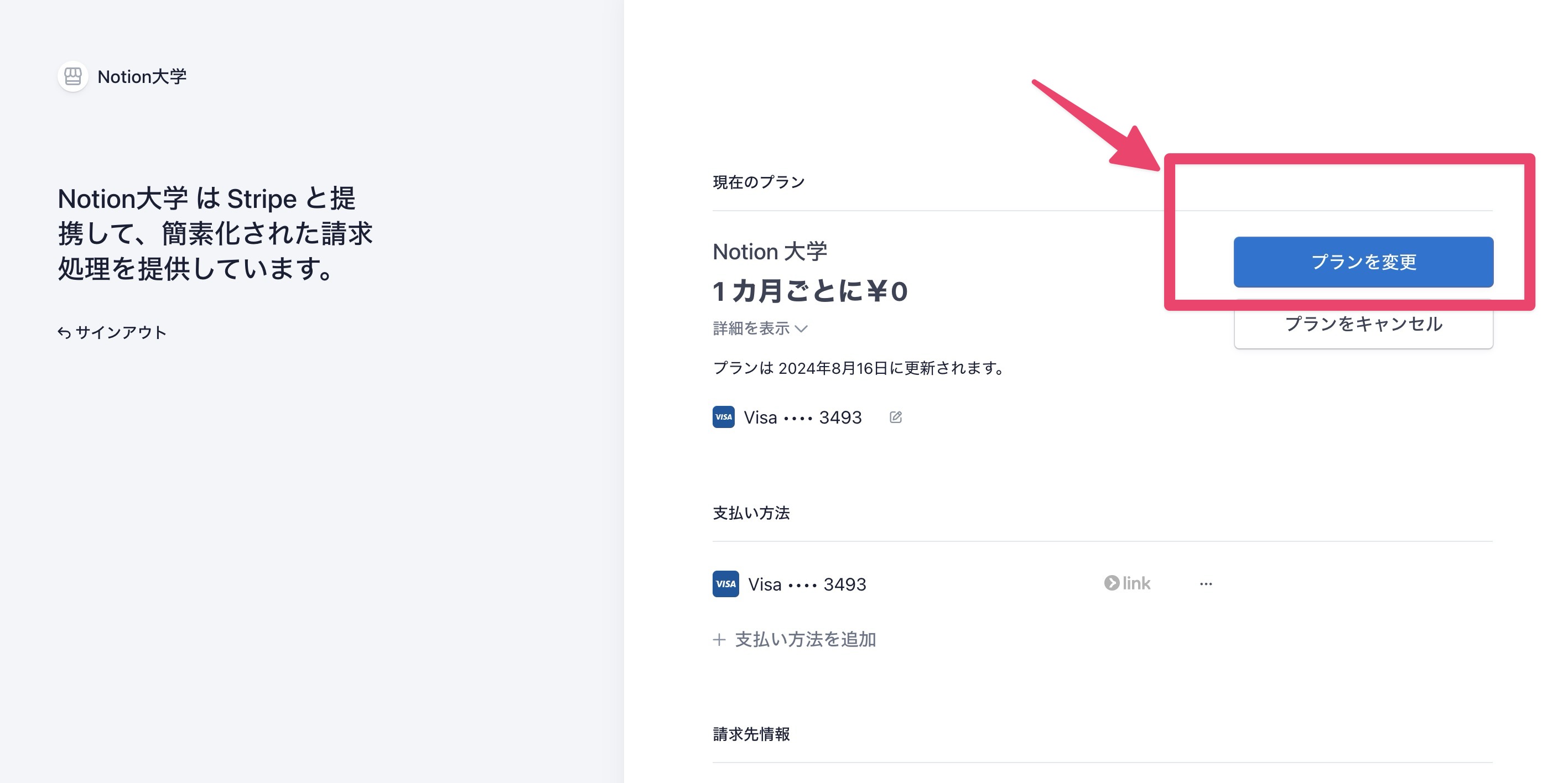Click the edit pencil icon beside Visa 3493

tap(895, 417)
